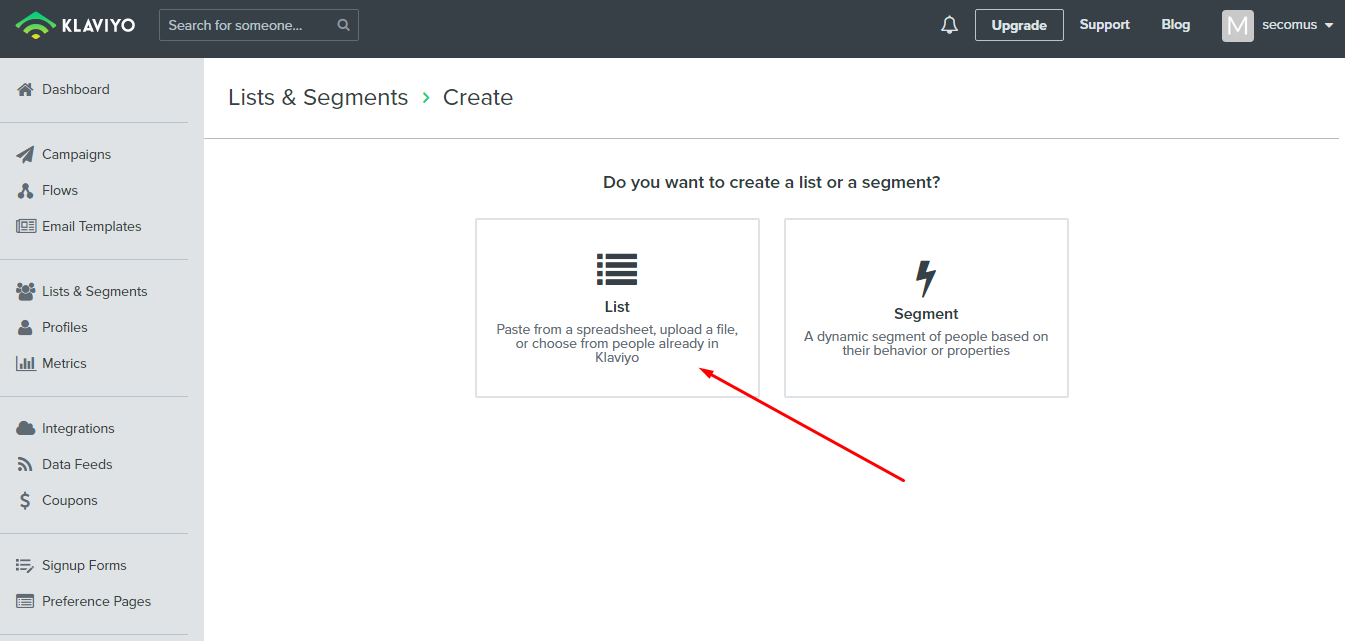Select Lists & Segments in sidebar

95,291
